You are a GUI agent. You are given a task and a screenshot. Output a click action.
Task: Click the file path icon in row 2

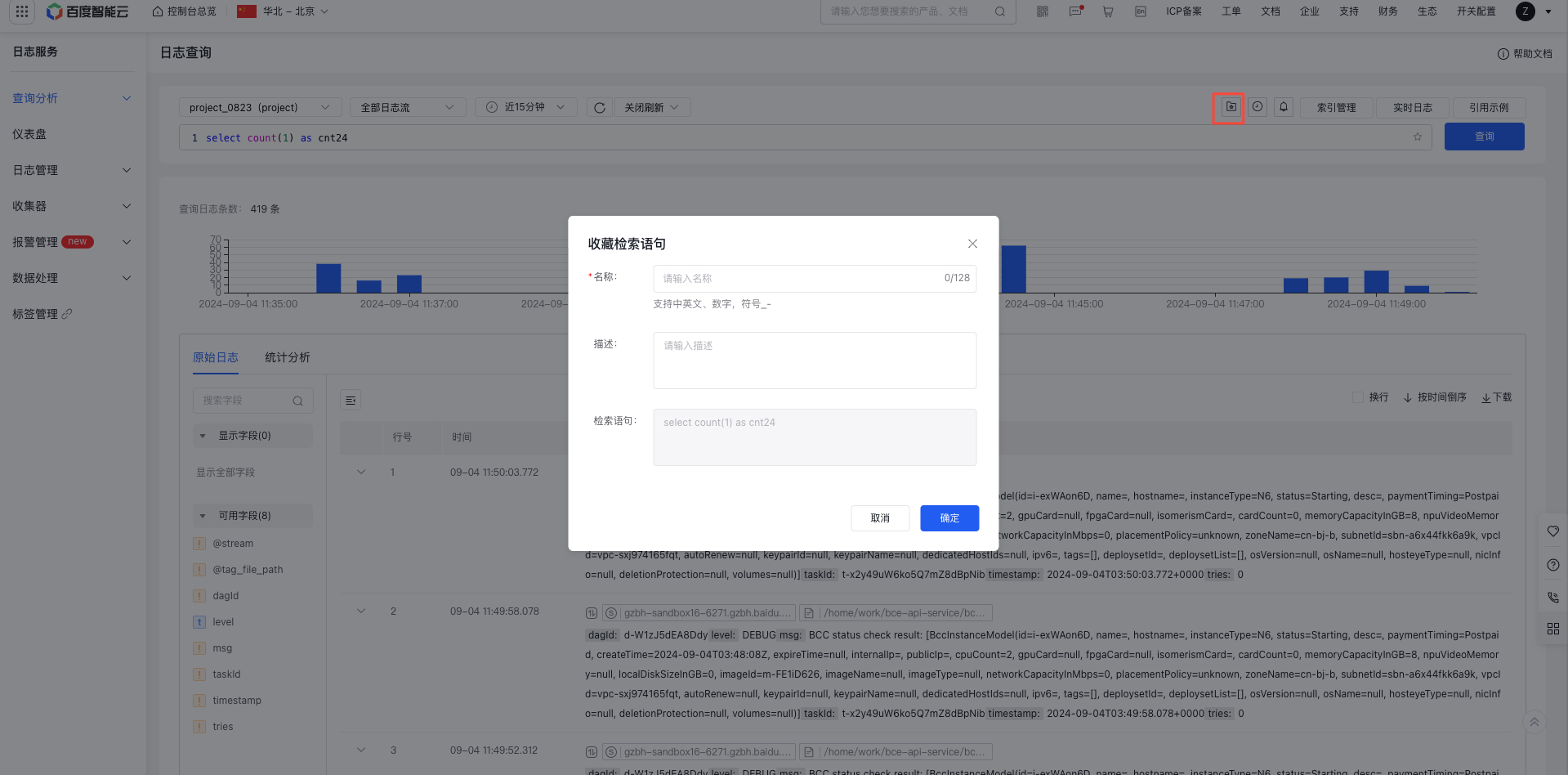[808, 613]
